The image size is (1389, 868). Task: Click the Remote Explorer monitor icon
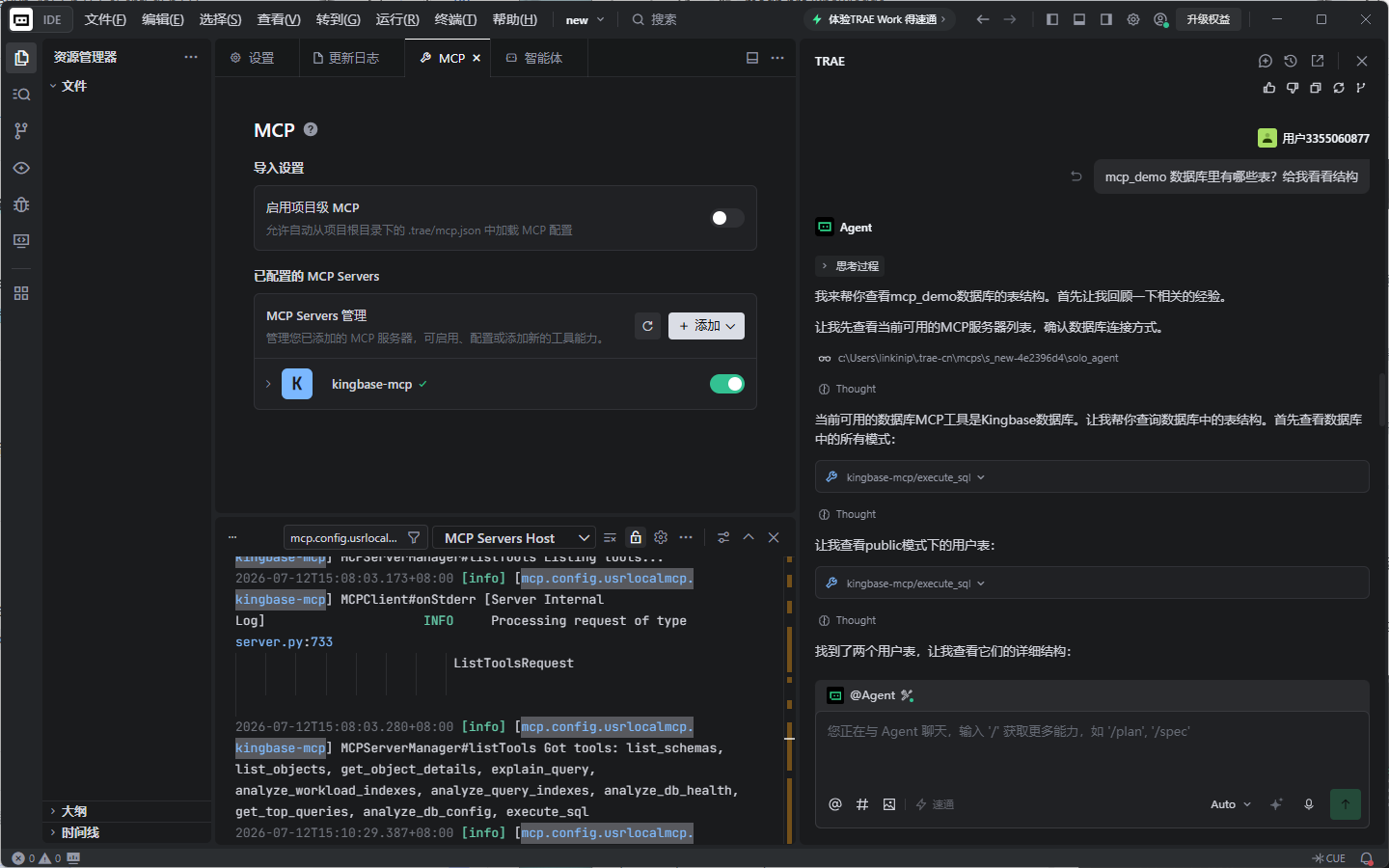pyautogui.click(x=21, y=241)
